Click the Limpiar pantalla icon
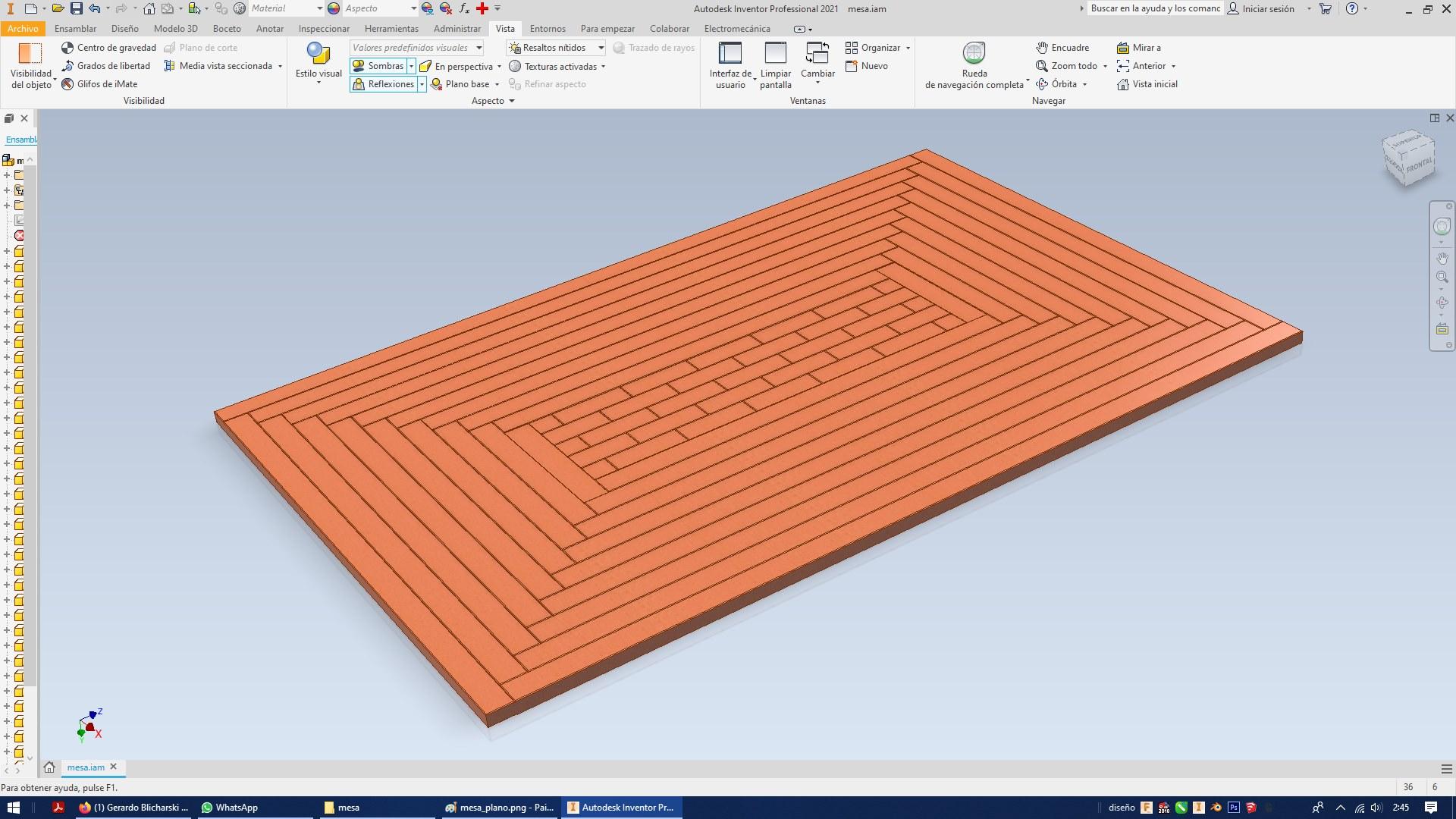Image resolution: width=1456 pixels, height=819 pixels. 775,53
